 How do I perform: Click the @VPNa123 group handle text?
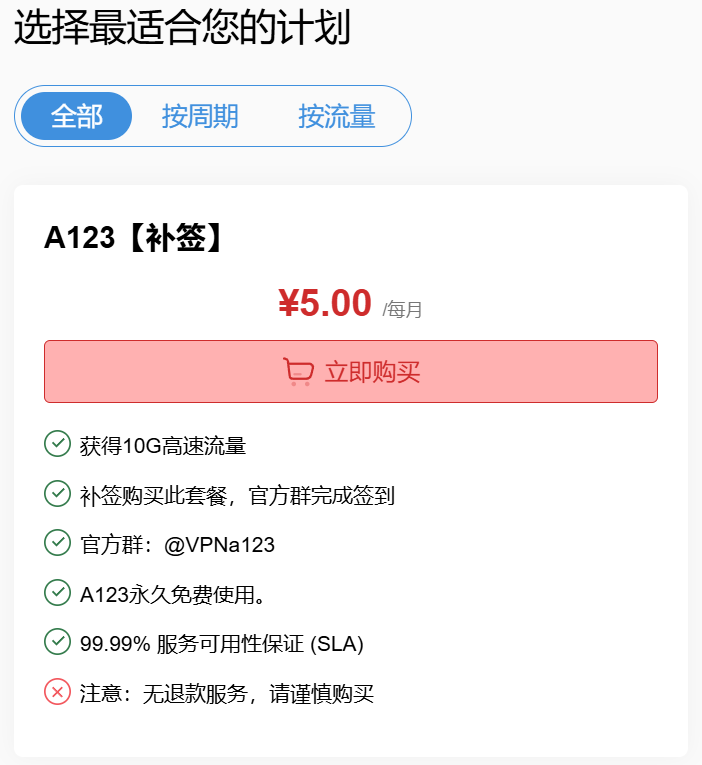pyautogui.click(x=220, y=544)
